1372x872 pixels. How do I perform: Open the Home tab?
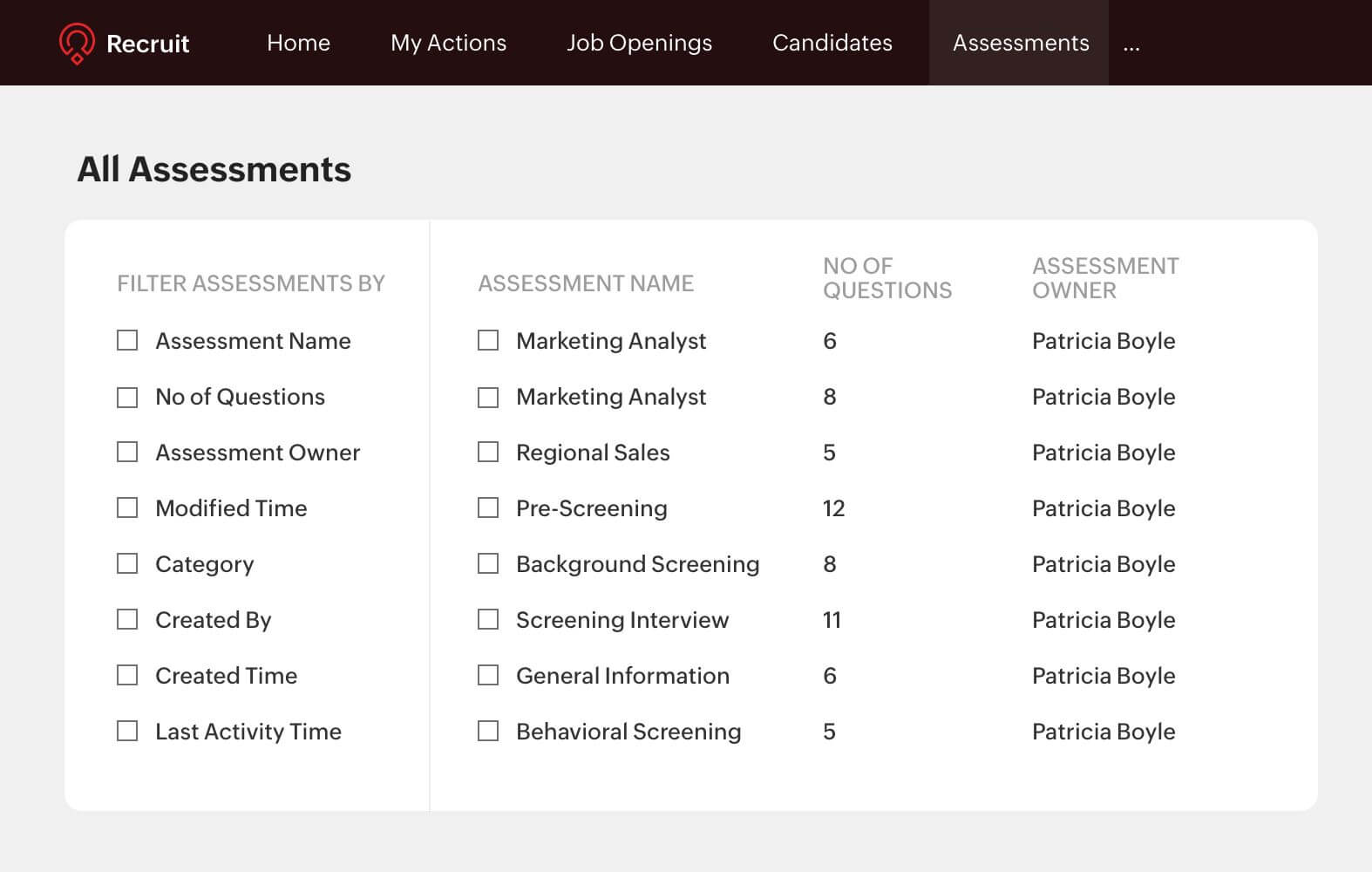pos(298,43)
